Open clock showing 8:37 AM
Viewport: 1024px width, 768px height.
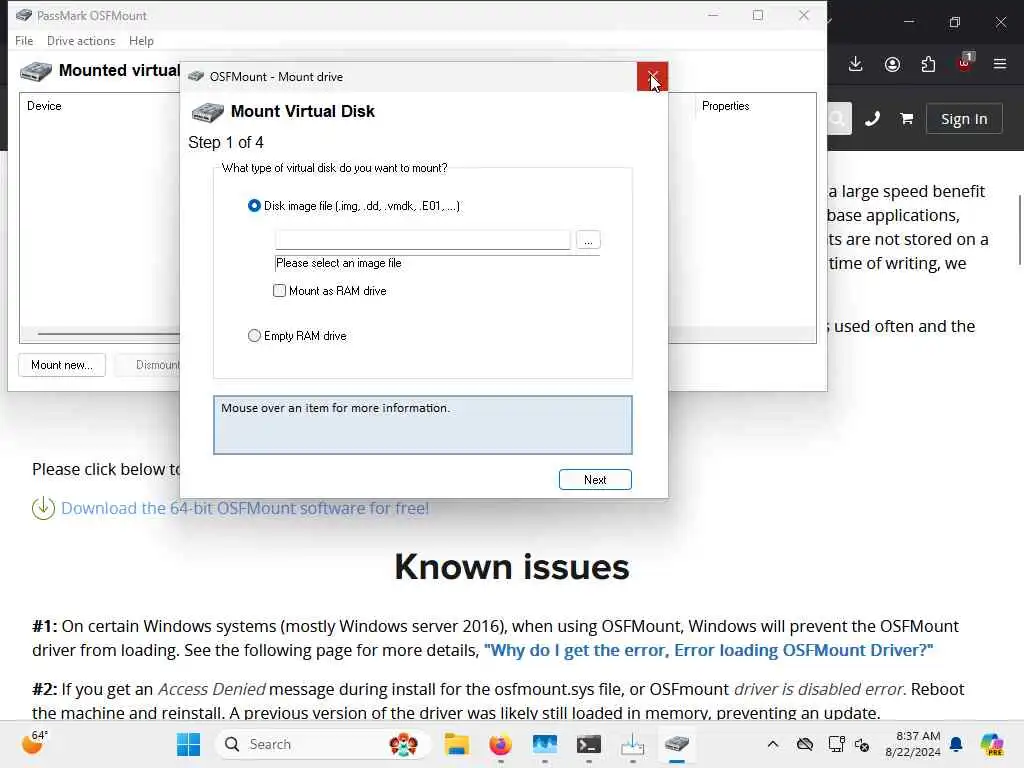point(913,744)
